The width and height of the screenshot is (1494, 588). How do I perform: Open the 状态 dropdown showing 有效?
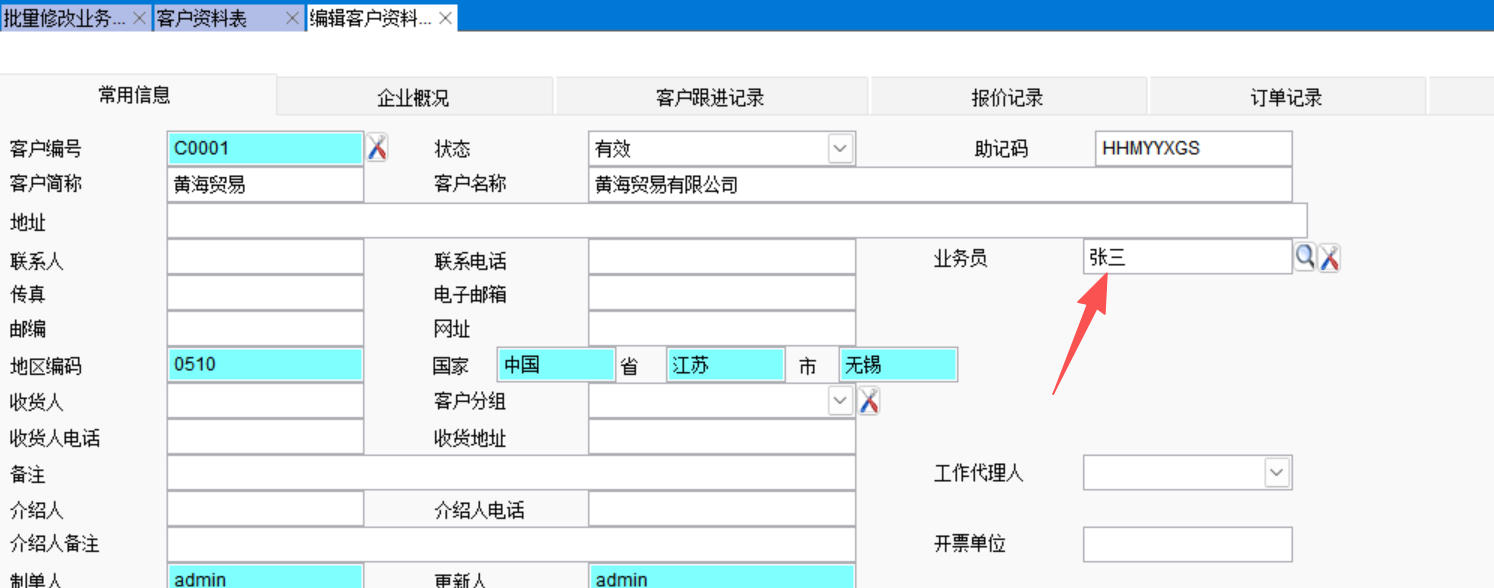pyautogui.click(x=840, y=149)
